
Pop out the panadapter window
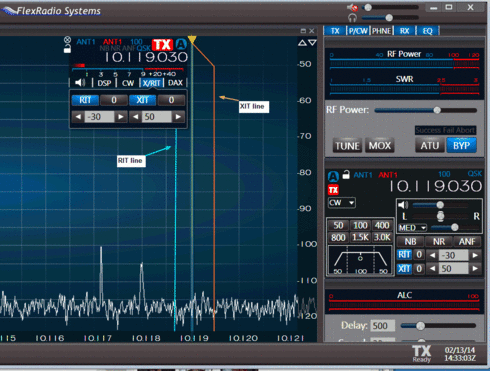(x=303, y=31)
